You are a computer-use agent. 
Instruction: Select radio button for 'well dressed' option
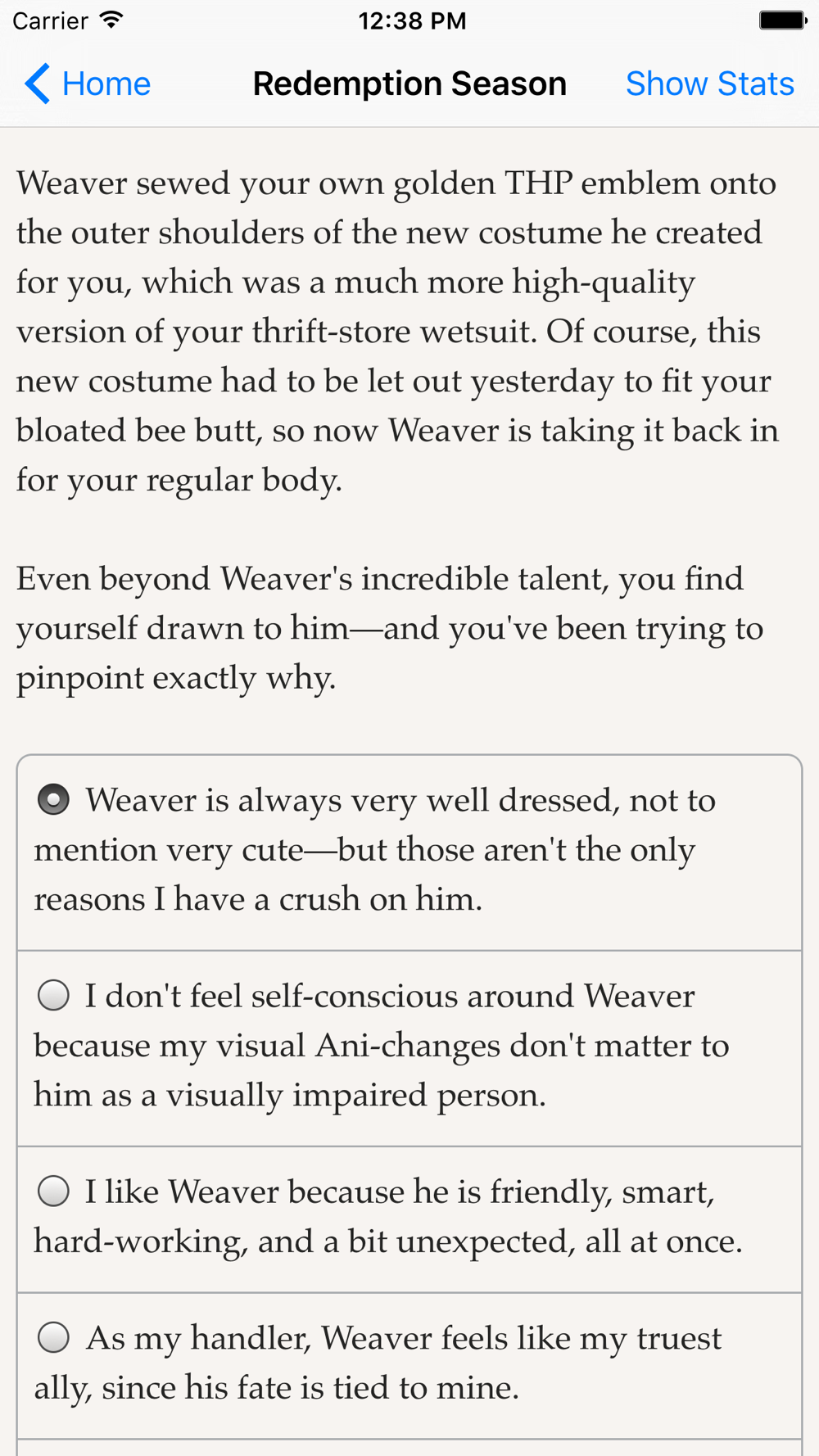coord(54,800)
